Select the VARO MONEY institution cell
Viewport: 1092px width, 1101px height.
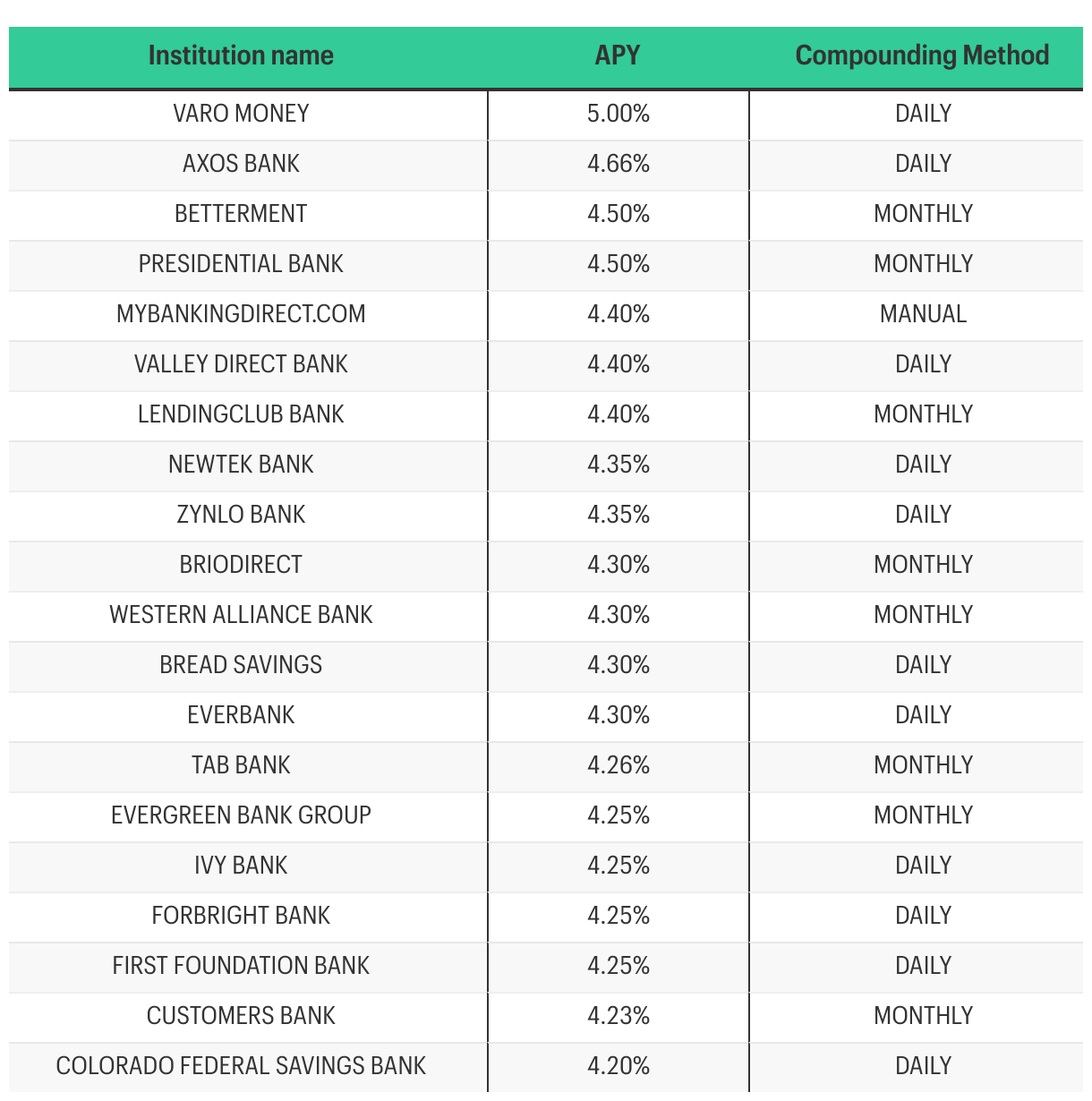tap(241, 114)
